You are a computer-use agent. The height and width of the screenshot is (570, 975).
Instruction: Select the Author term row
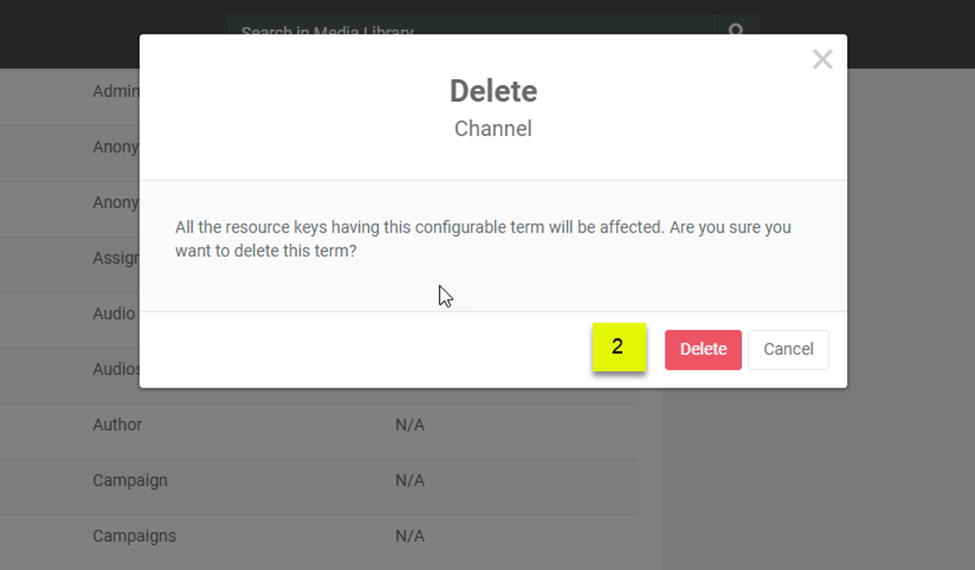click(118, 425)
